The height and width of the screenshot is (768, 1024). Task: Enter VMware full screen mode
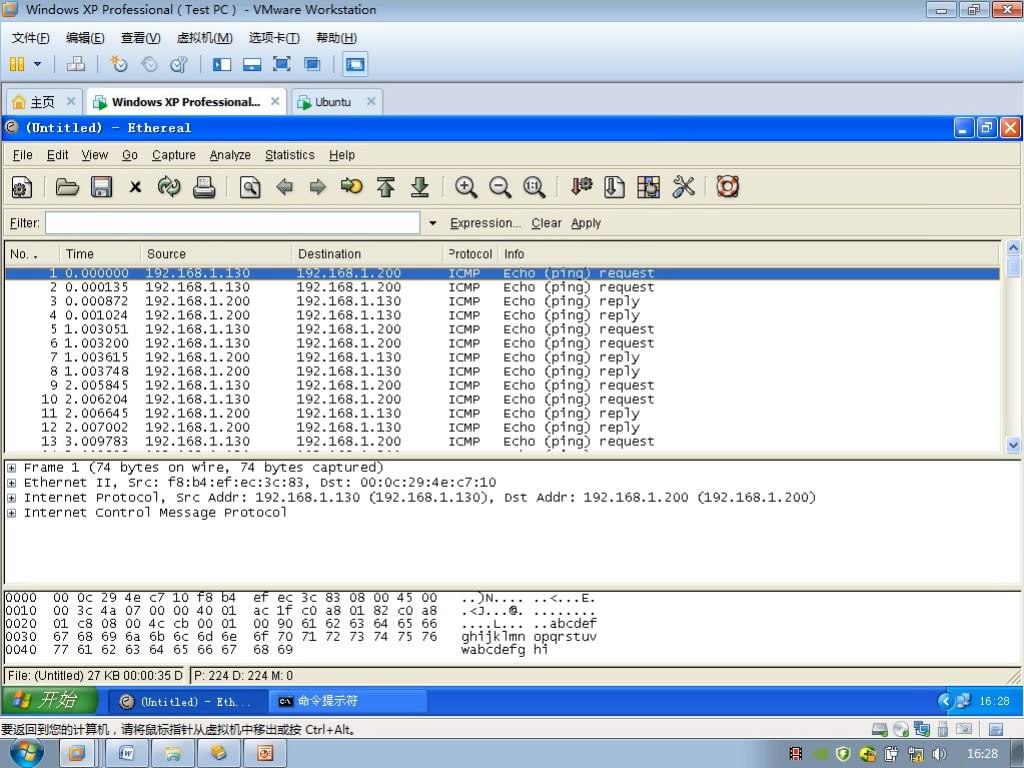(281, 64)
